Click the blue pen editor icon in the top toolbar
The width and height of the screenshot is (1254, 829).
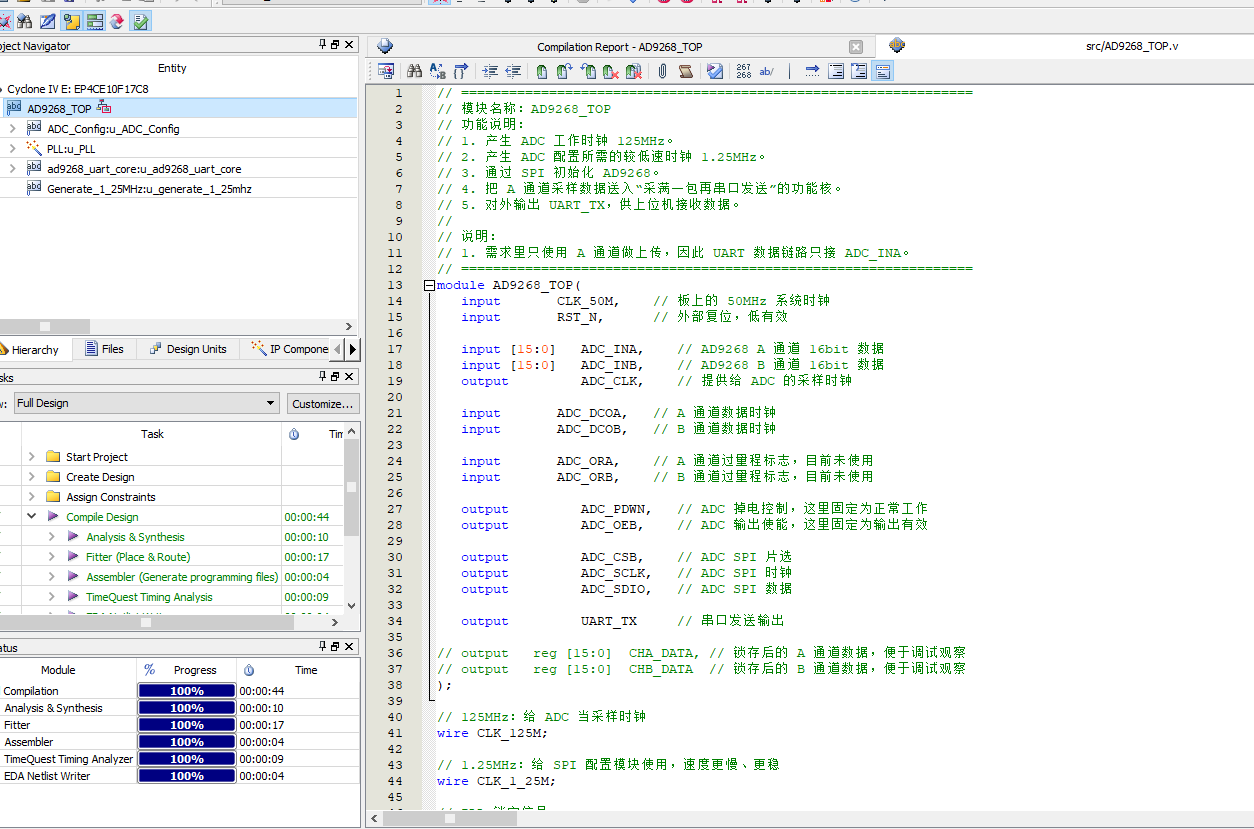coord(47,20)
